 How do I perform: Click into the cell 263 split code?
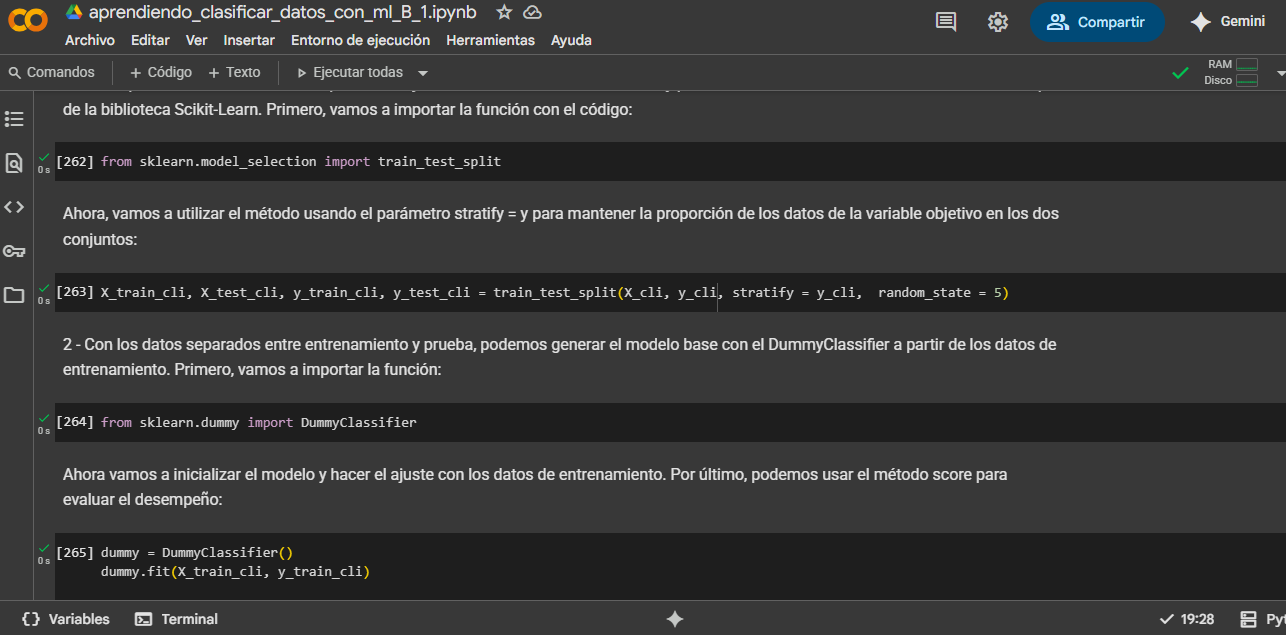(x=670, y=292)
